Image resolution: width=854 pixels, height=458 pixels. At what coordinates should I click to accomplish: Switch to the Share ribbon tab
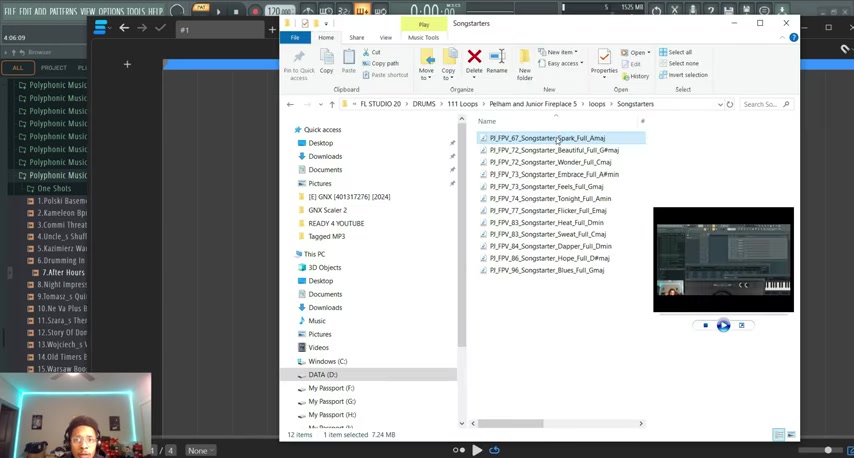coord(357,38)
